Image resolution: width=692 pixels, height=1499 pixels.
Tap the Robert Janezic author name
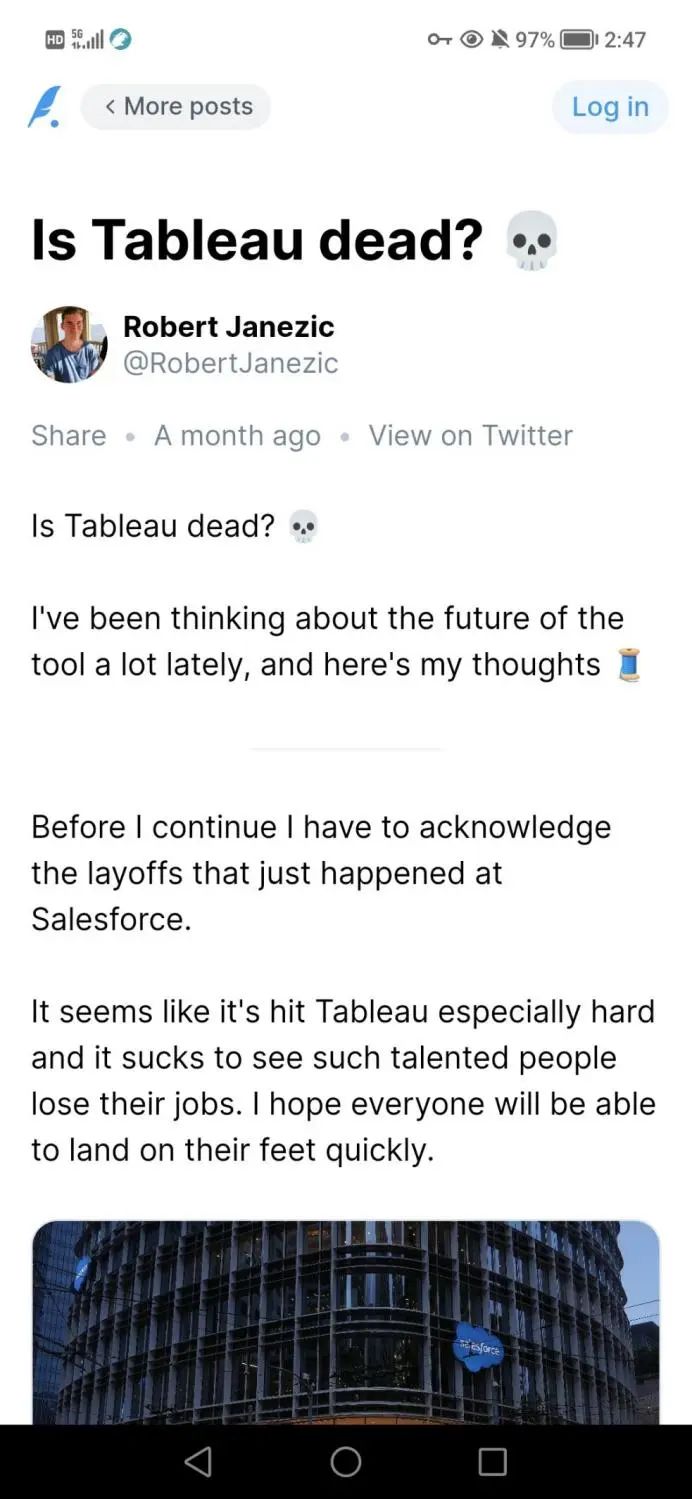tap(228, 326)
